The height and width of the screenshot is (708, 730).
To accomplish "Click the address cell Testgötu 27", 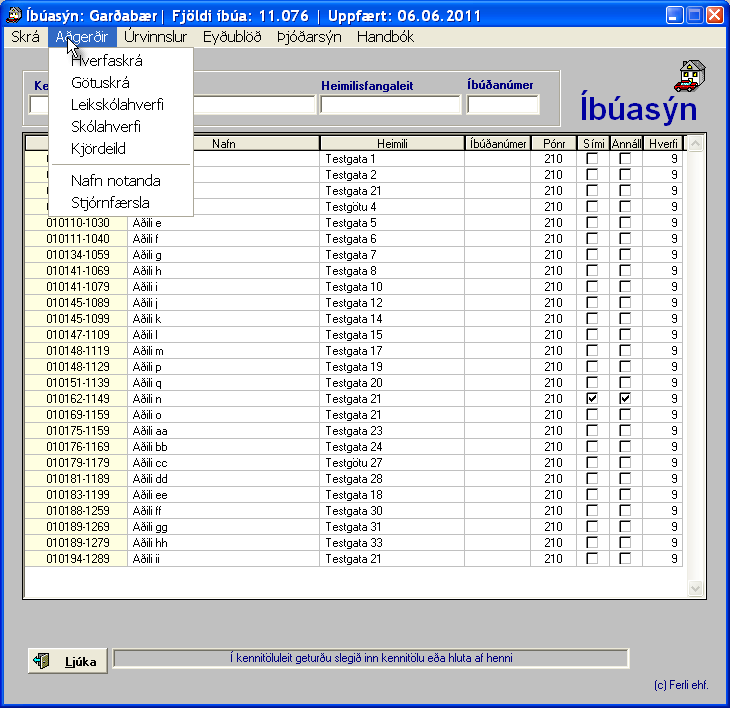I will [392, 463].
